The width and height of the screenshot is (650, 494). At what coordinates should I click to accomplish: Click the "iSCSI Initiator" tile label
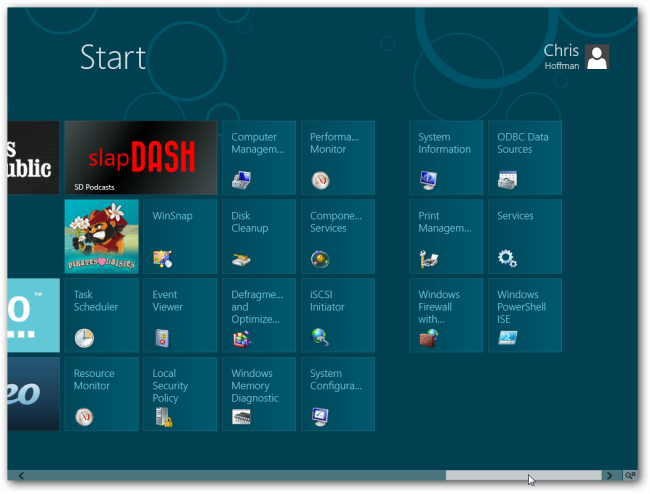point(327,300)
